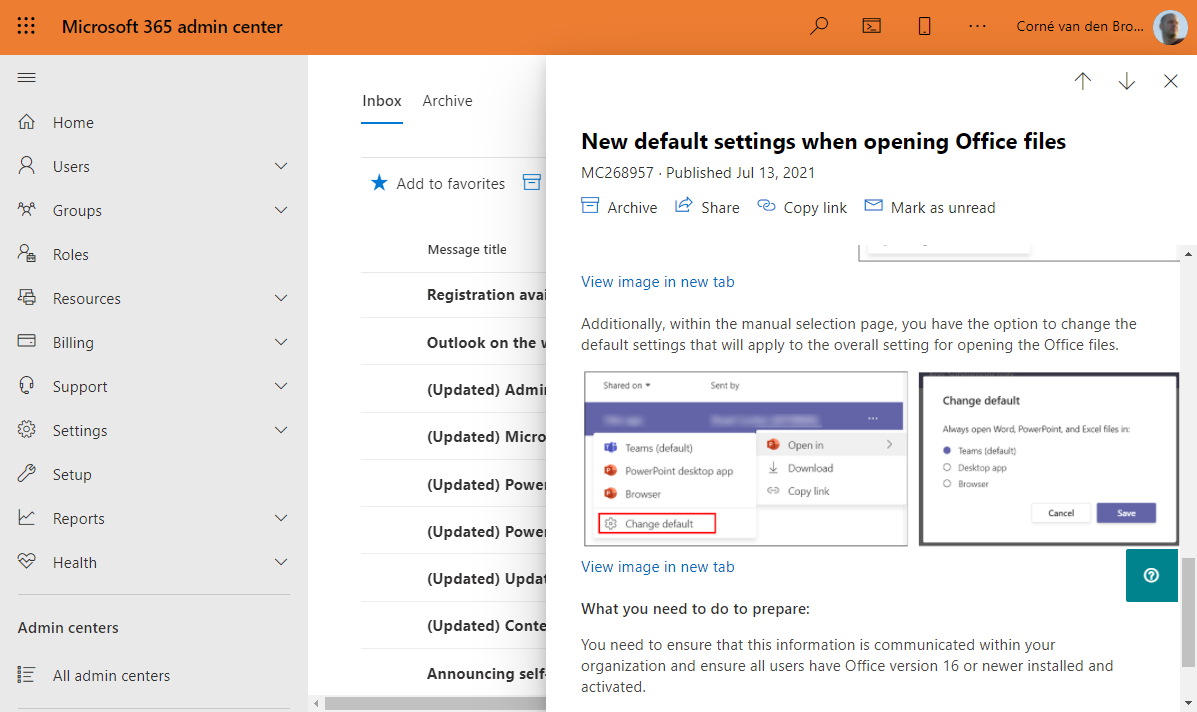
Task: Click the Microsoft 365 admin center title
Action: coord(172,27)
